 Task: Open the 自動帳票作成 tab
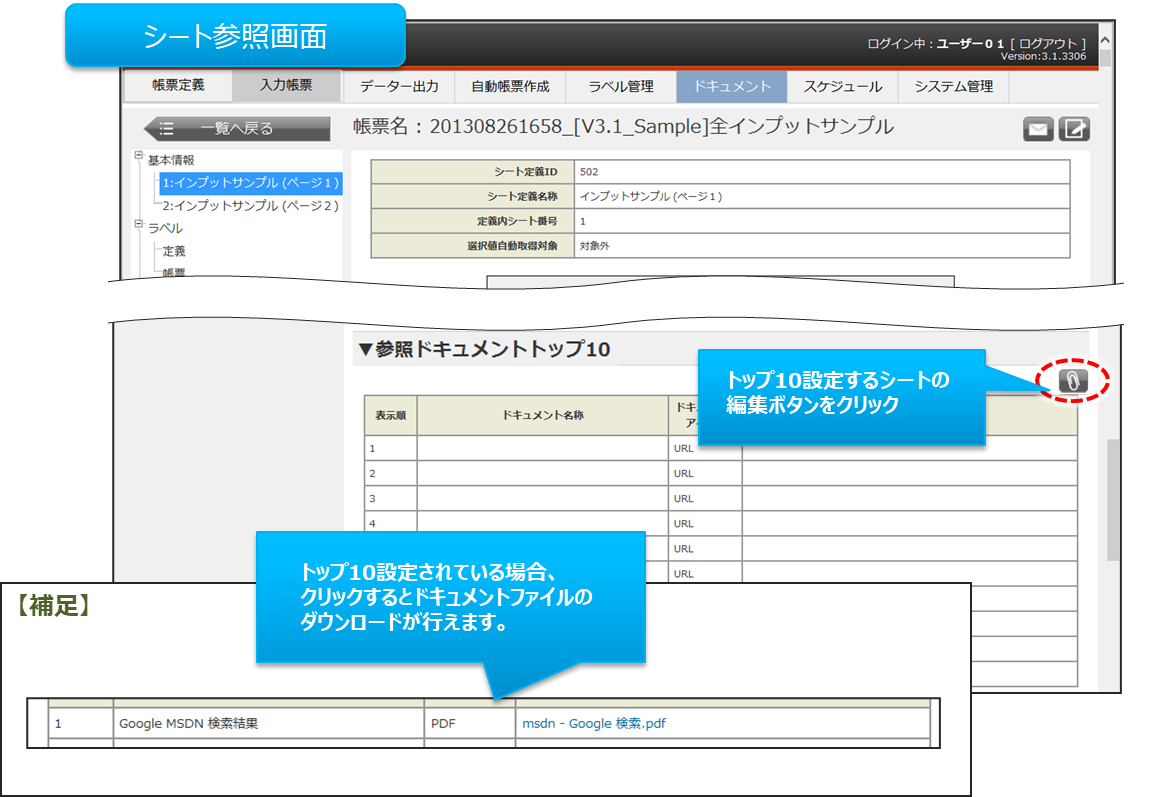tap(510, 87)
